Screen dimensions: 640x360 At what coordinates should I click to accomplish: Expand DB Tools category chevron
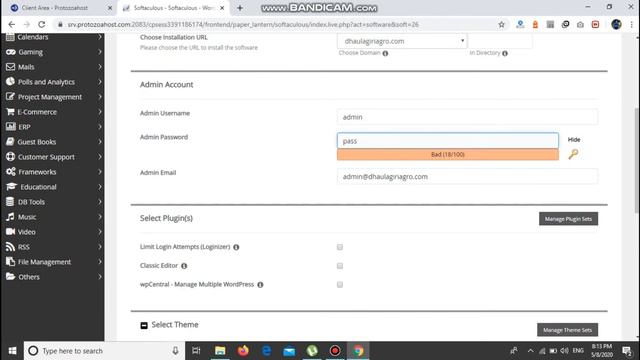click(100, 202)
